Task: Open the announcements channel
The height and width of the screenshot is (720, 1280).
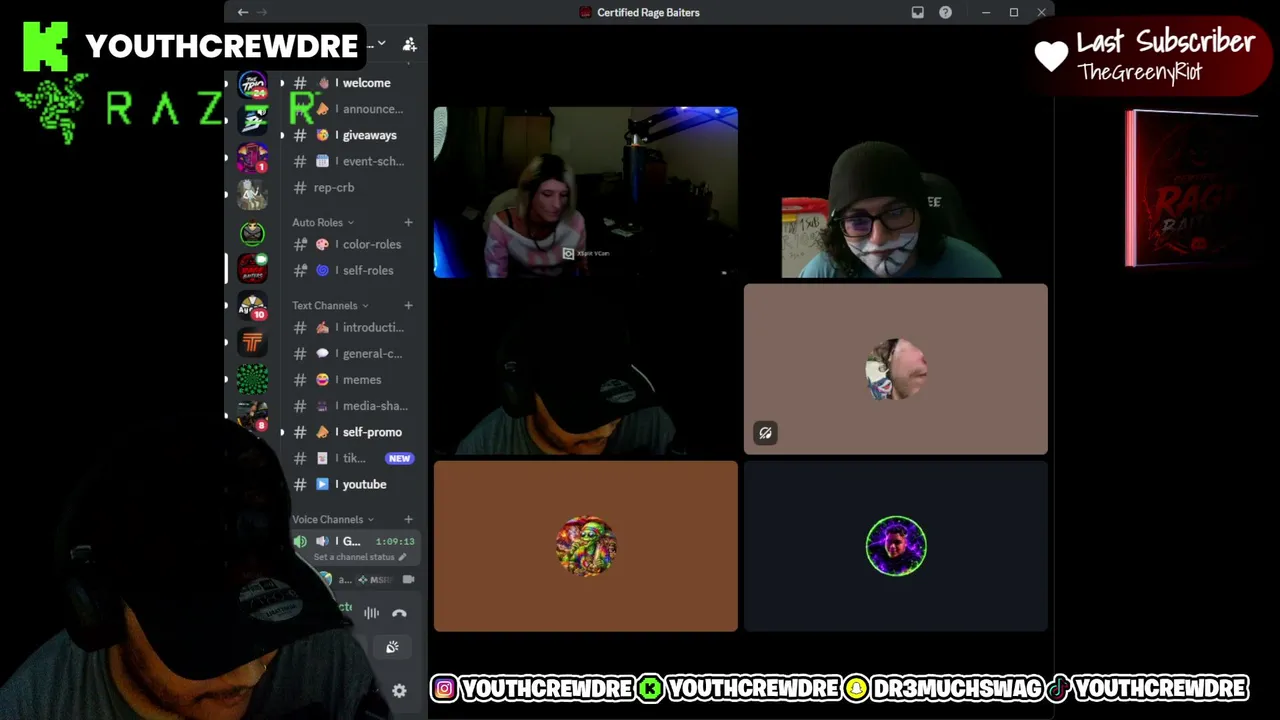Action: click(x=349, y=109)
